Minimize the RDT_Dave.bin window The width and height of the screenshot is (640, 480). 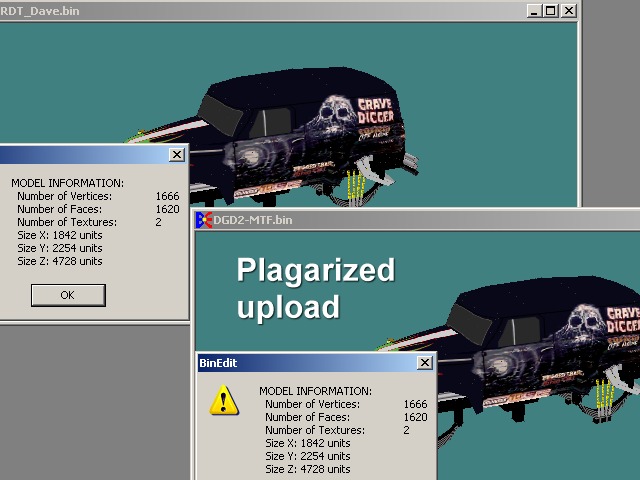coord(534,11)
